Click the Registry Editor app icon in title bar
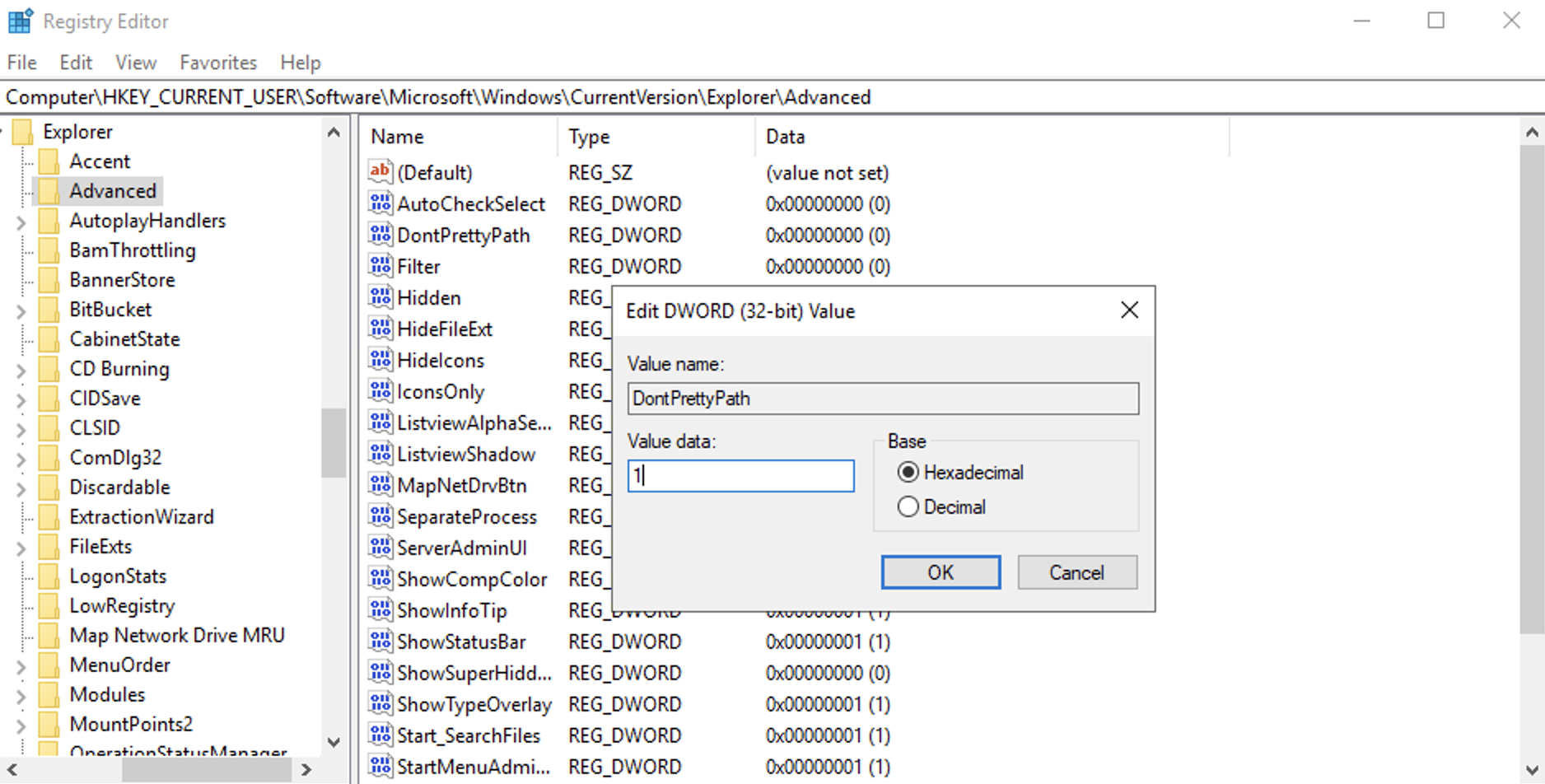This screenshot has width=1545, height=784. pyautogui.click(x=20, y=21)
